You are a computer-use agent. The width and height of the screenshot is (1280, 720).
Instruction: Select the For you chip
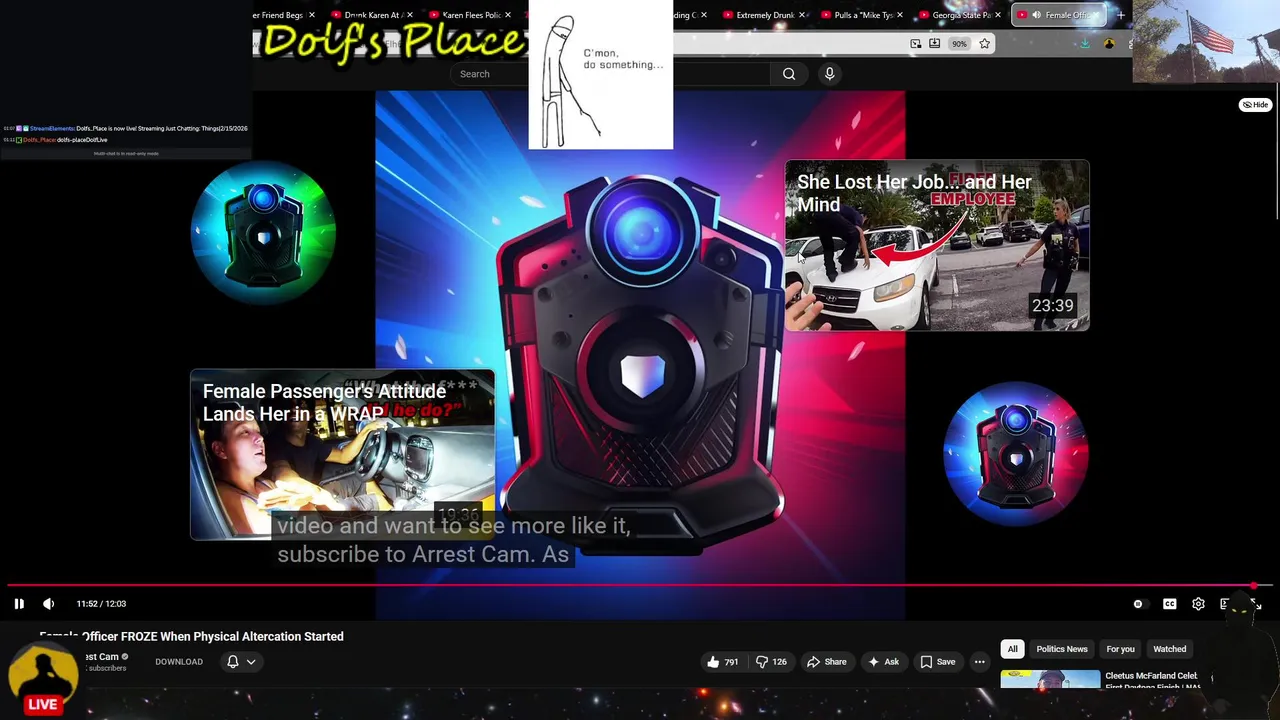point(1120,649)
